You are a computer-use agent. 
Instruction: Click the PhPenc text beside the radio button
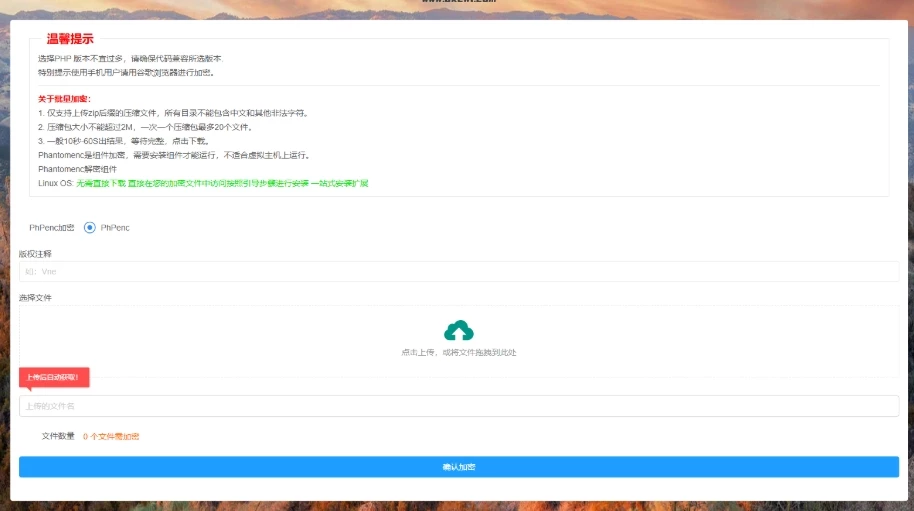(115, 228)
